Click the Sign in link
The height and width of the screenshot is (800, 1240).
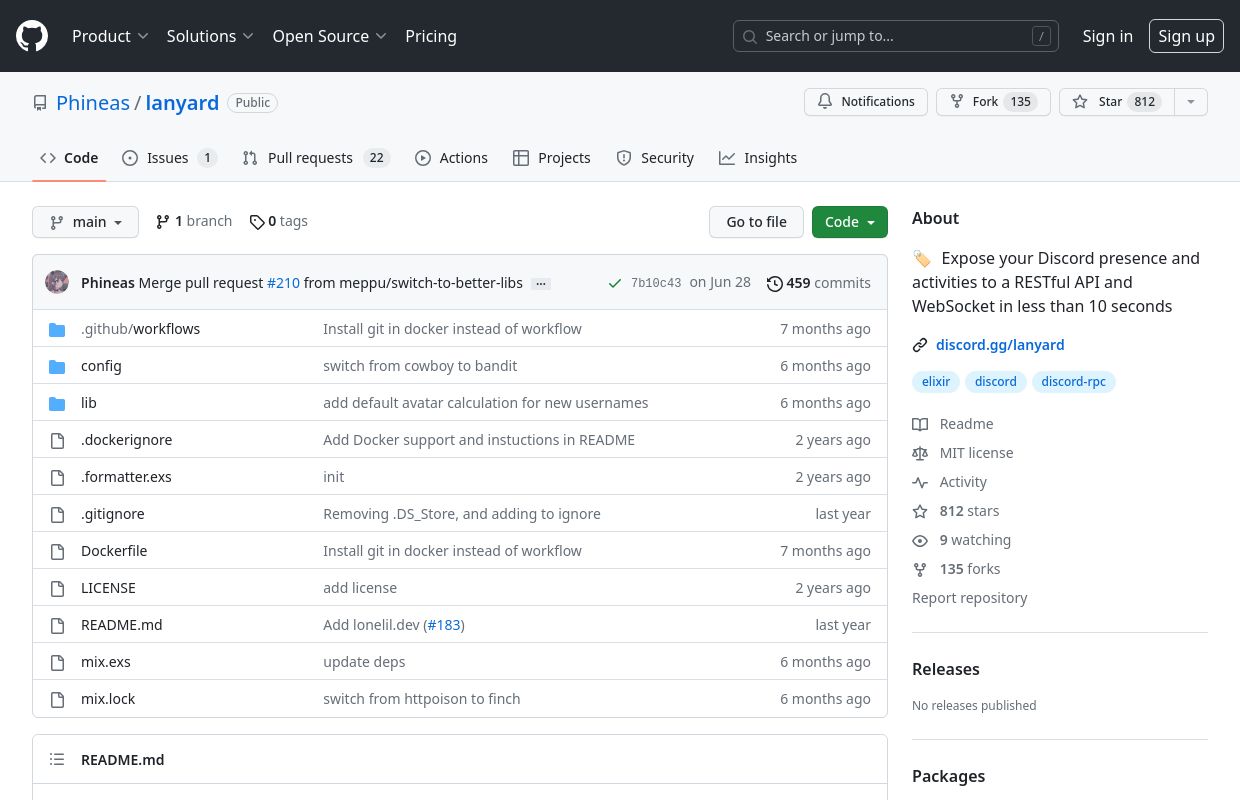click(1108, 36)
